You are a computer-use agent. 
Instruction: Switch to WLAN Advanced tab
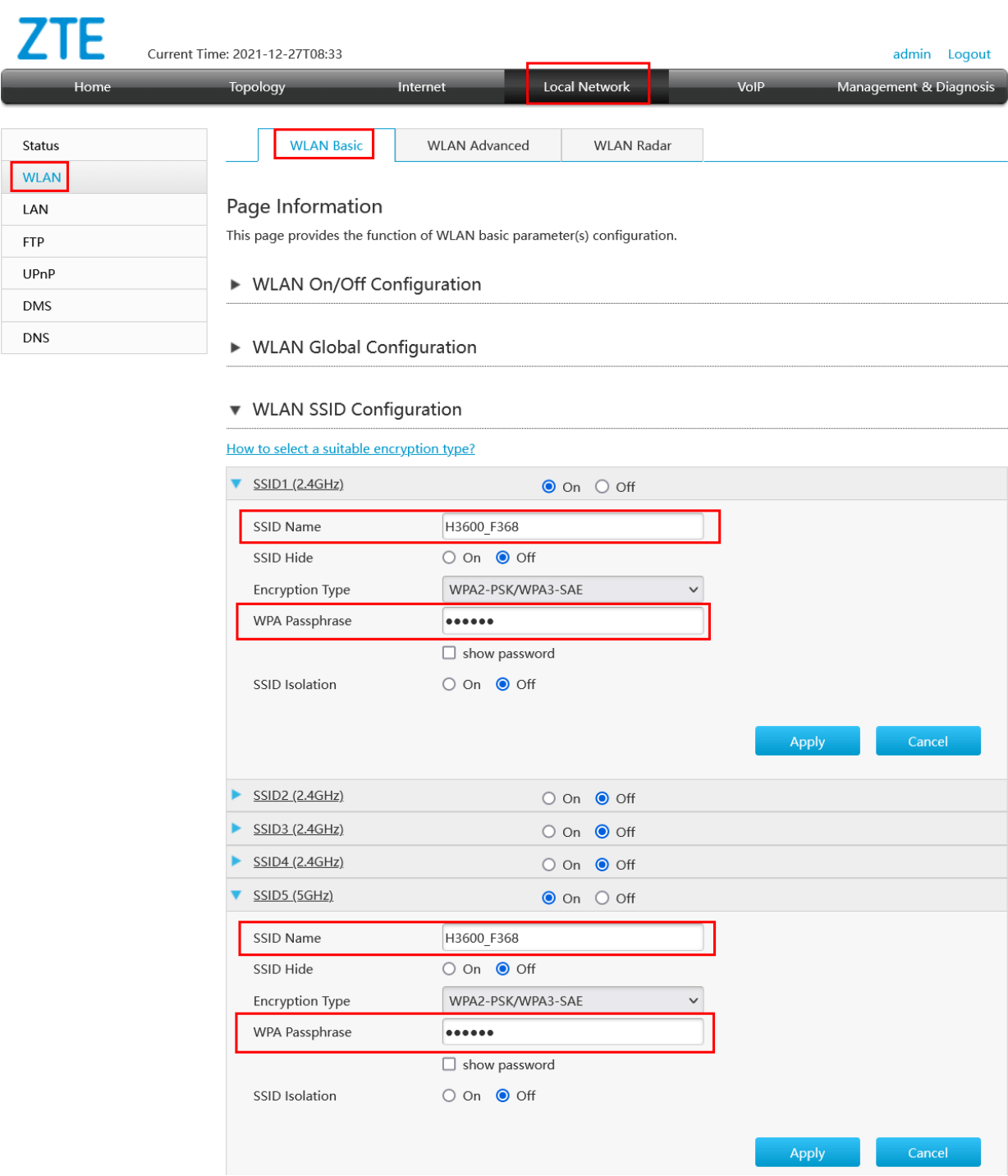point(478,145)
